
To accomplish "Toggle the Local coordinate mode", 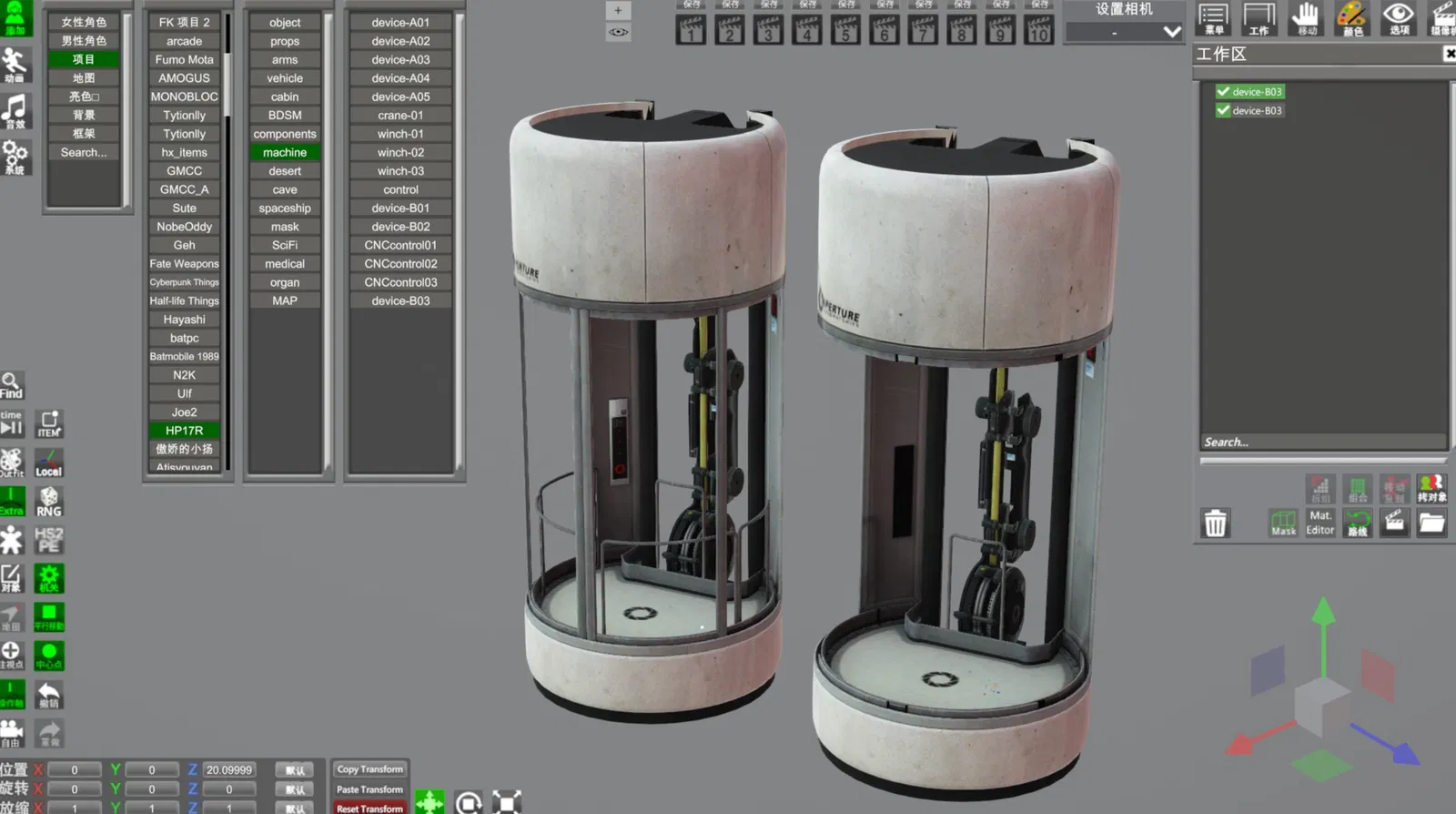I will [x=49, y=463].
